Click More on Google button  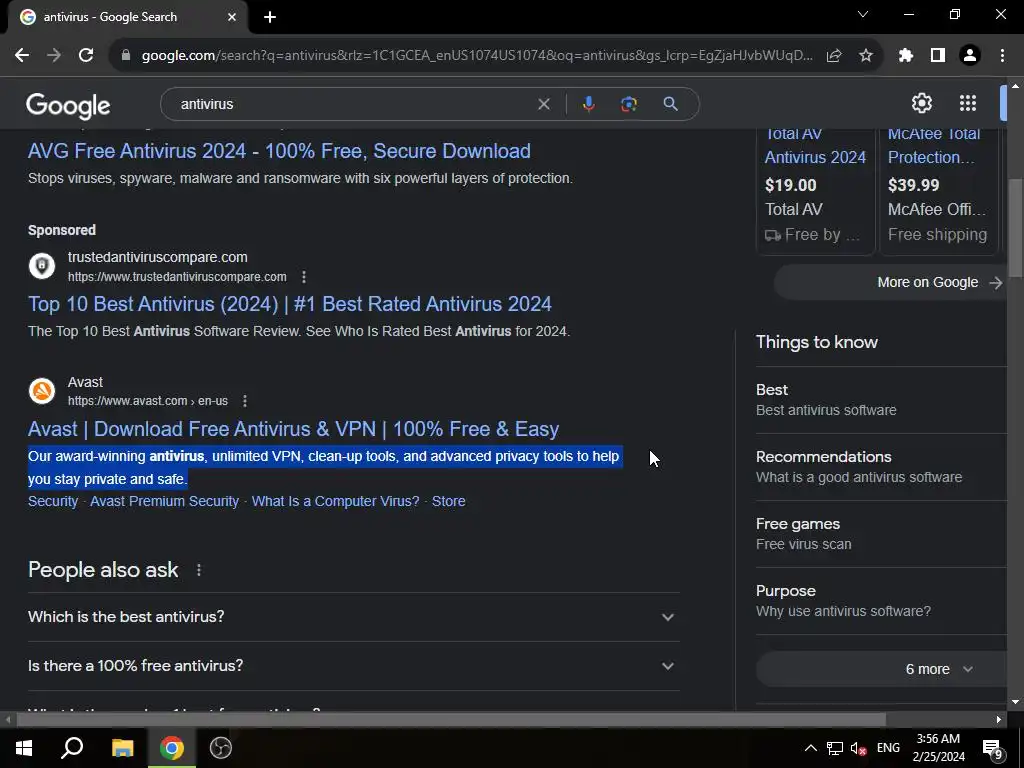(x=891, y=282)
